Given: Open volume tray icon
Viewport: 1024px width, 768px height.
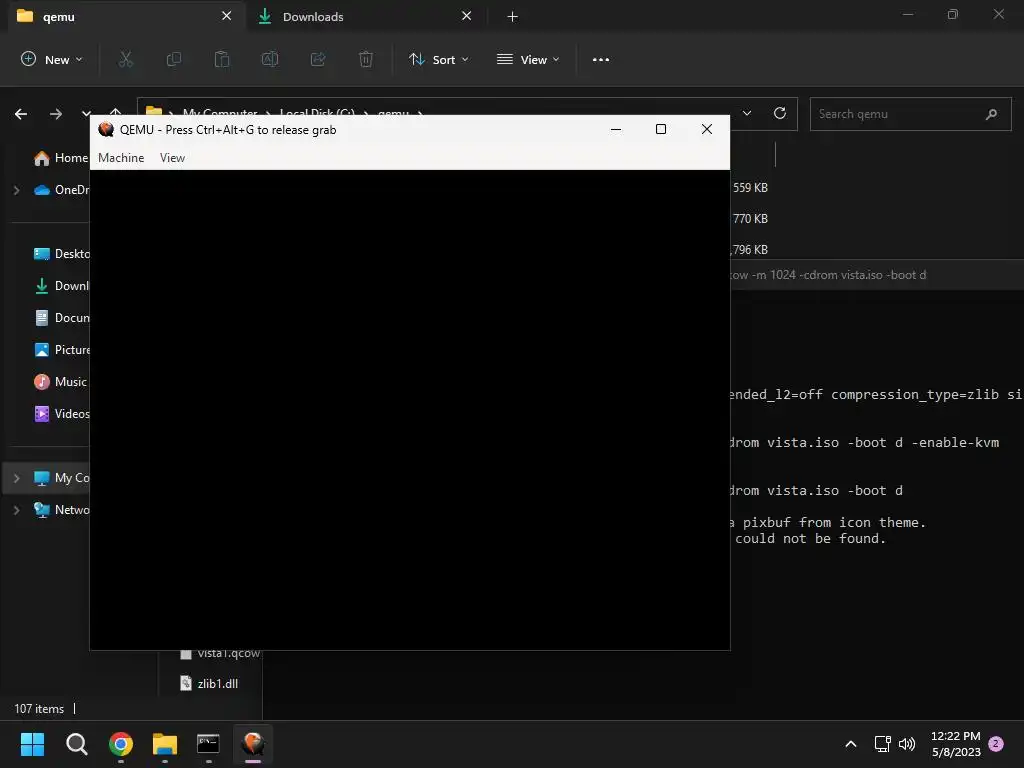Looking at the screenshot, I should click(x=906, y=744).
